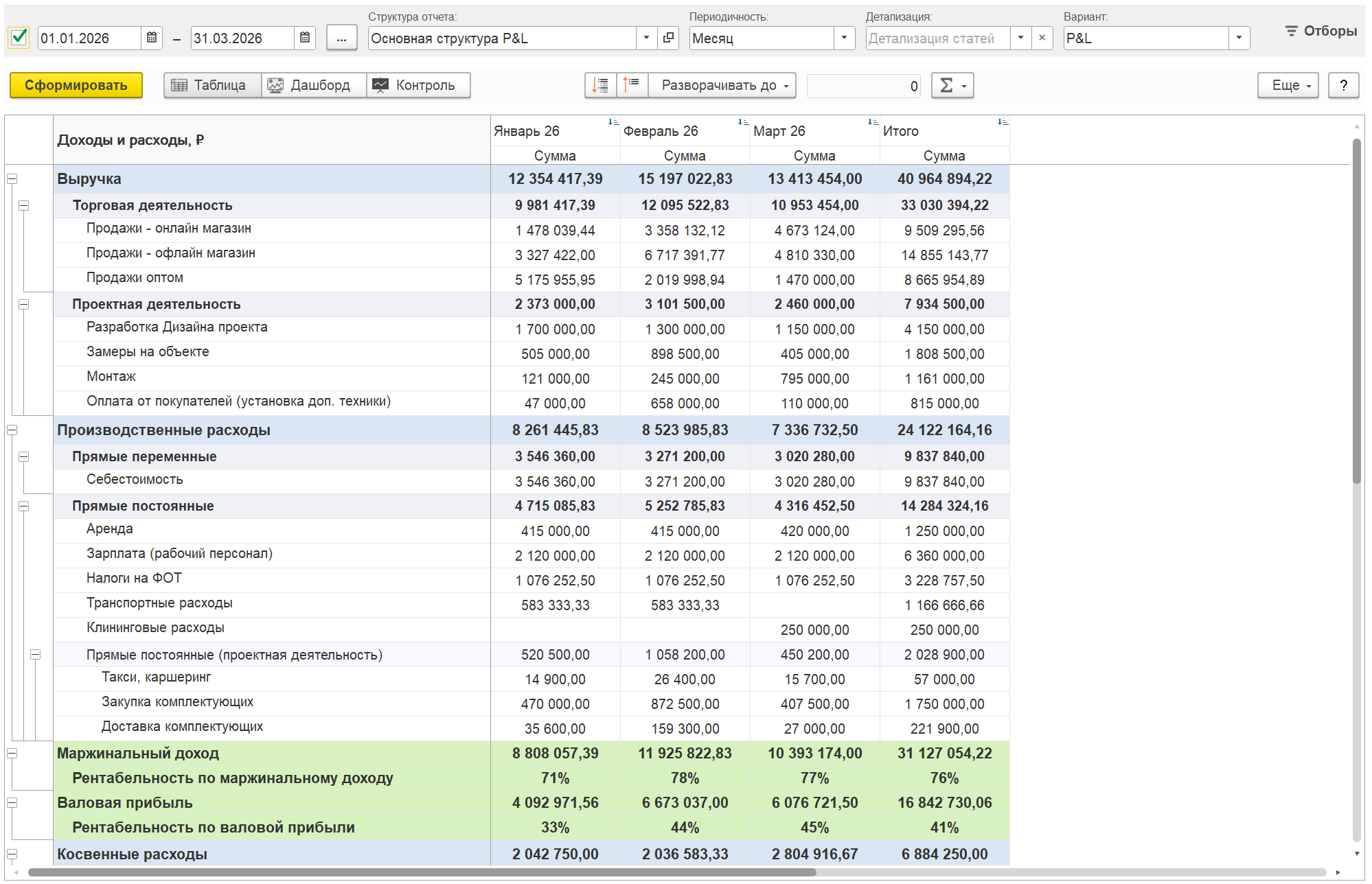Select Транспортные расходы row label

point(159,603)
